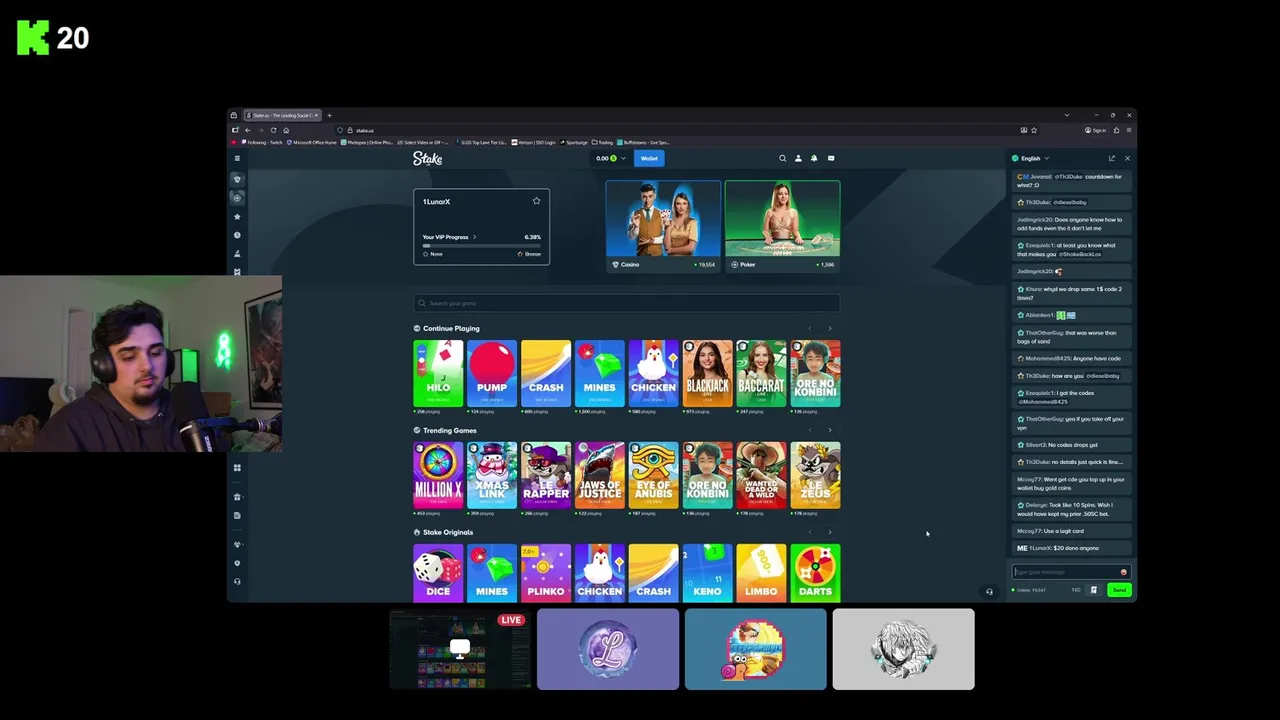Open the Limbo game thumbnail

pos(761,573)
